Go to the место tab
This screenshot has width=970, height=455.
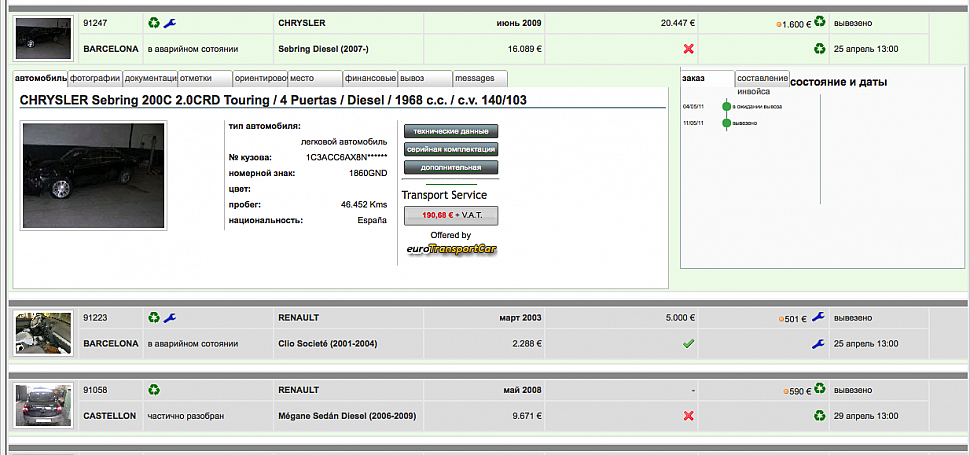coord(315,79)
